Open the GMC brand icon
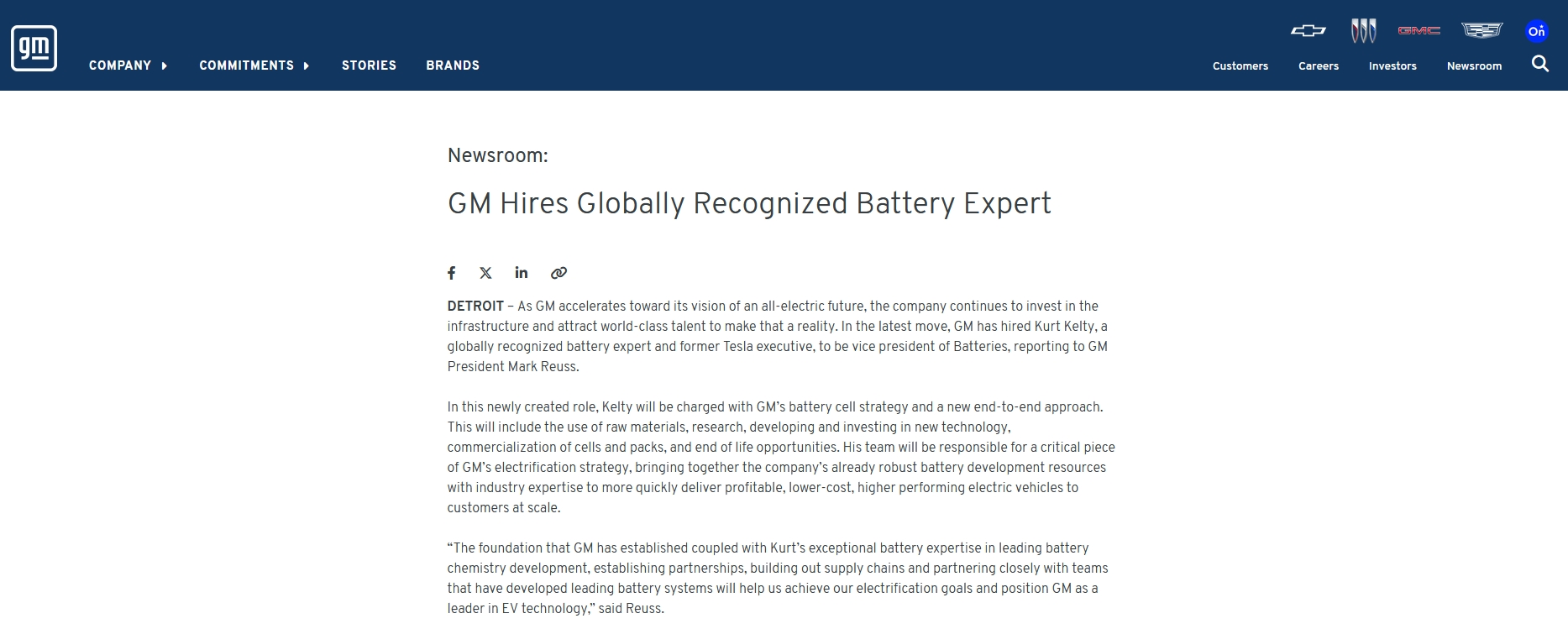Image resolution: width=1568 pixels, height=629 pixels. pyautogui.click(x=1419, y=31)
